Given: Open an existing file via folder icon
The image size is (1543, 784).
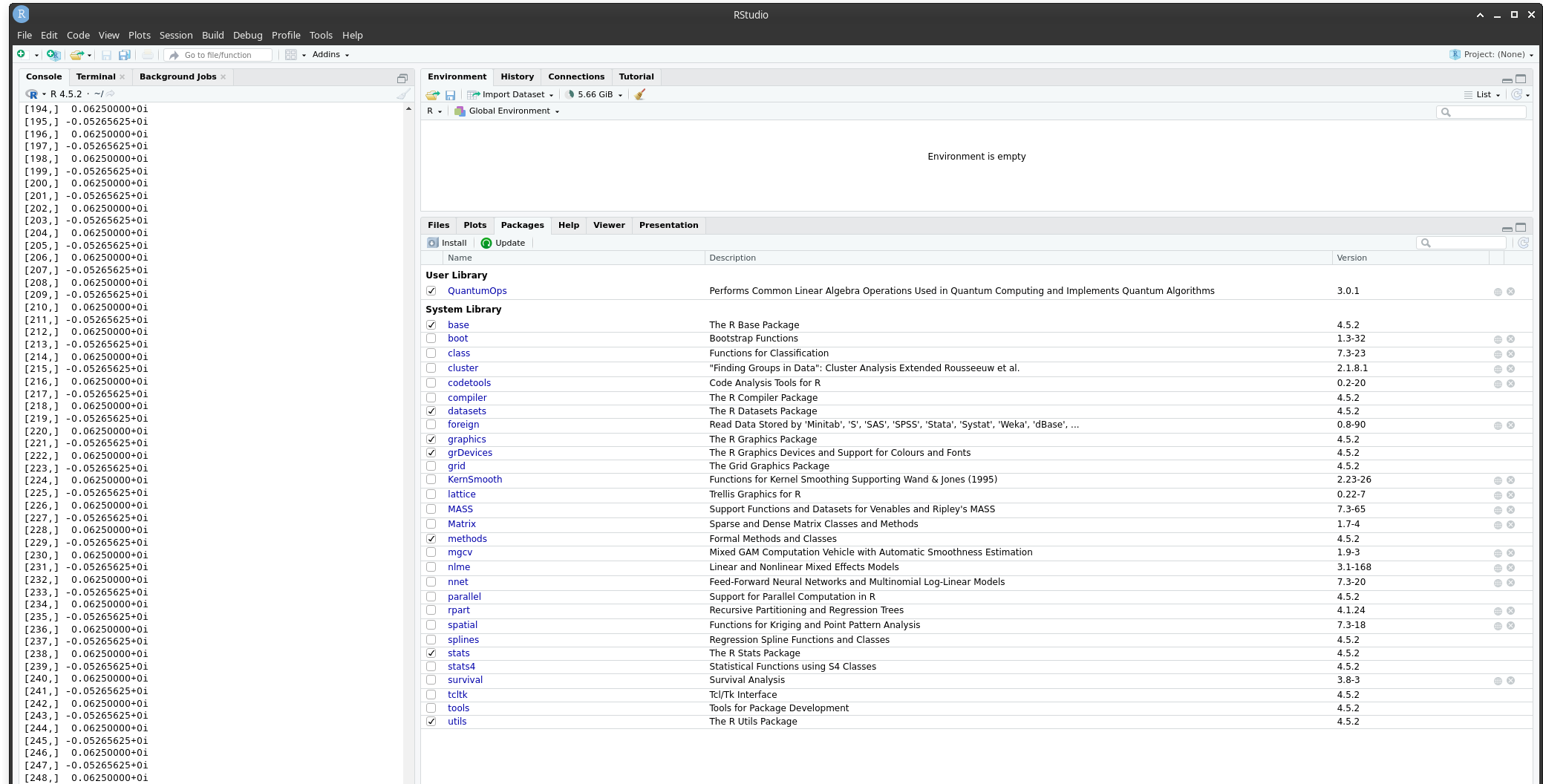Looking at the screenshot, I should point(76,54).
